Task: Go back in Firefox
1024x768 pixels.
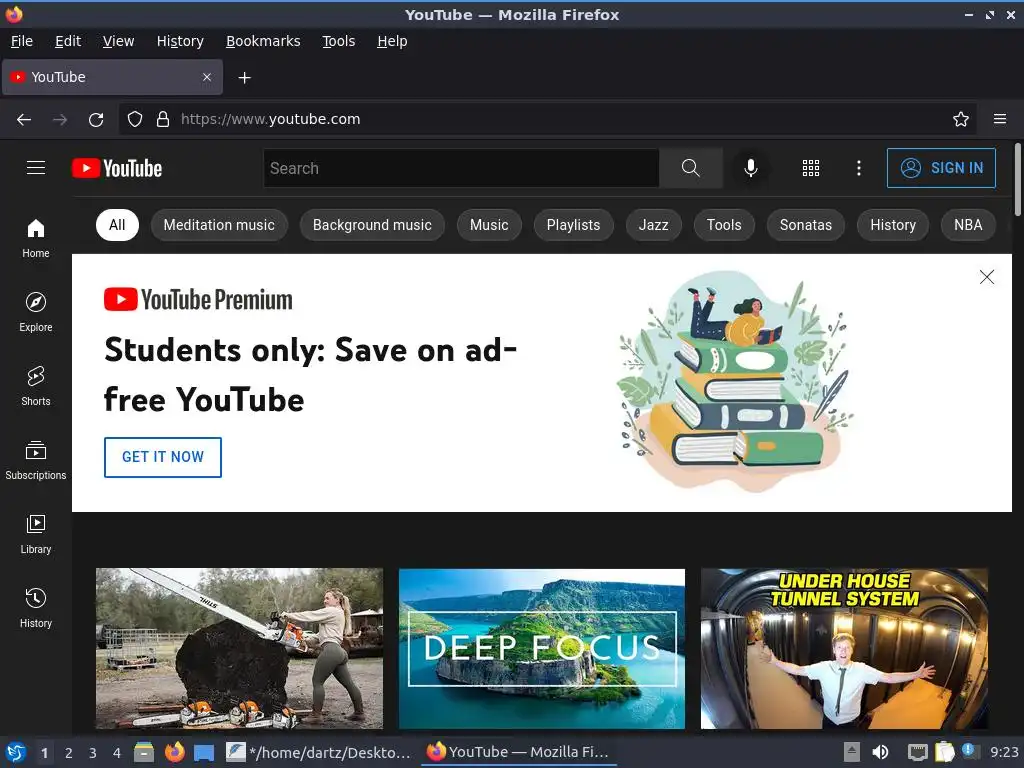Action: coord(24,120)
